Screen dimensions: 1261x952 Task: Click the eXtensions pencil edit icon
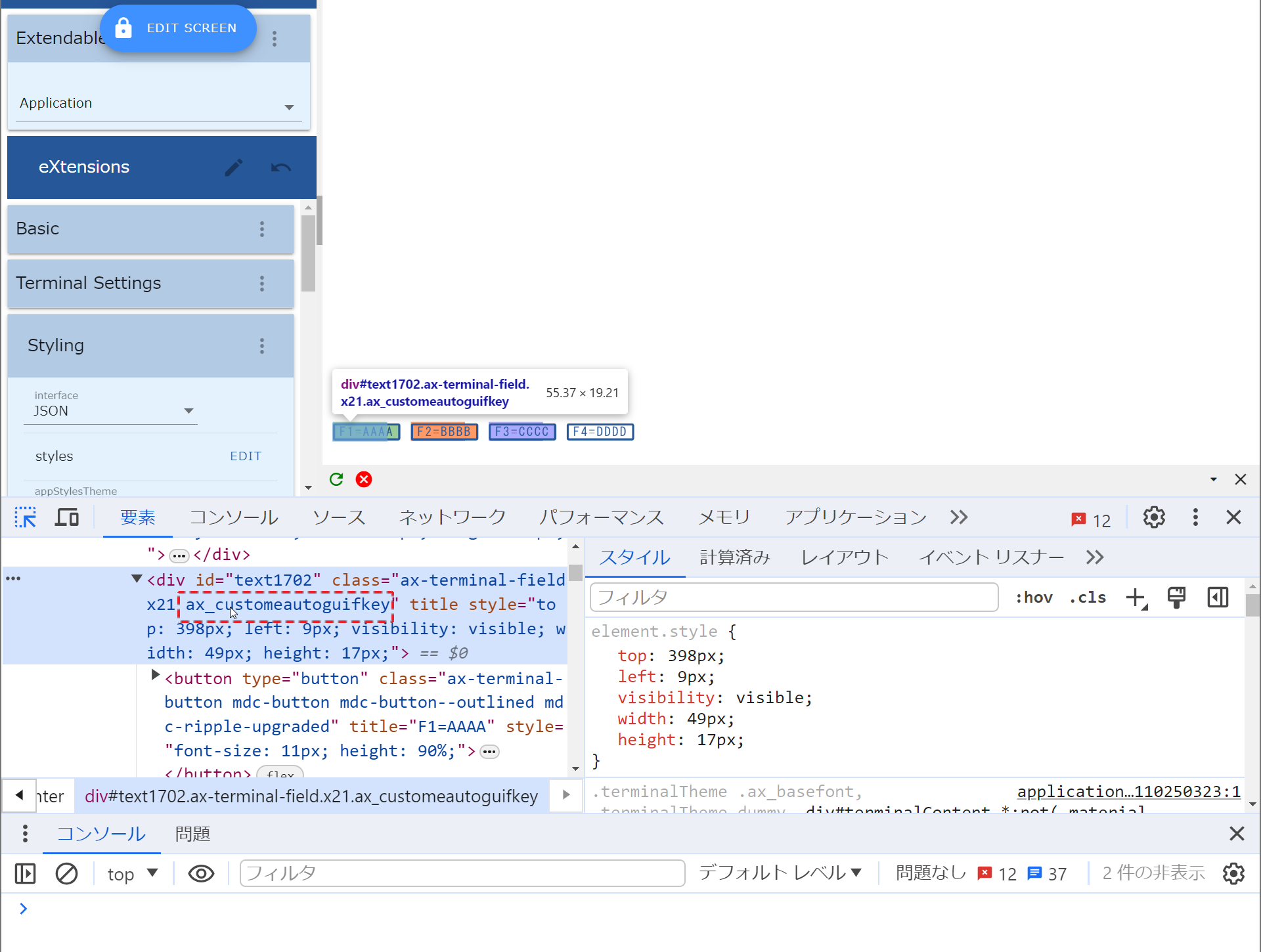(x=234, y=167)
